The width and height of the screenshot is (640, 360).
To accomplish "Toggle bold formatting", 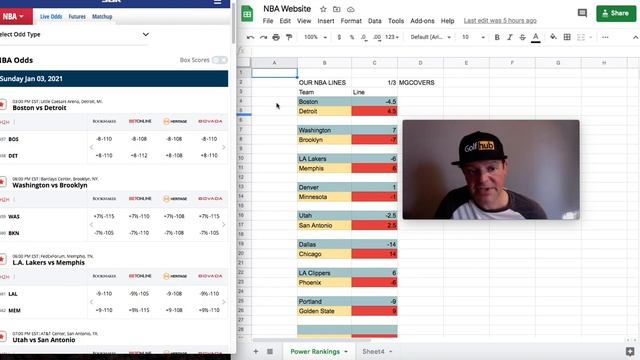I will click(497, 37).
